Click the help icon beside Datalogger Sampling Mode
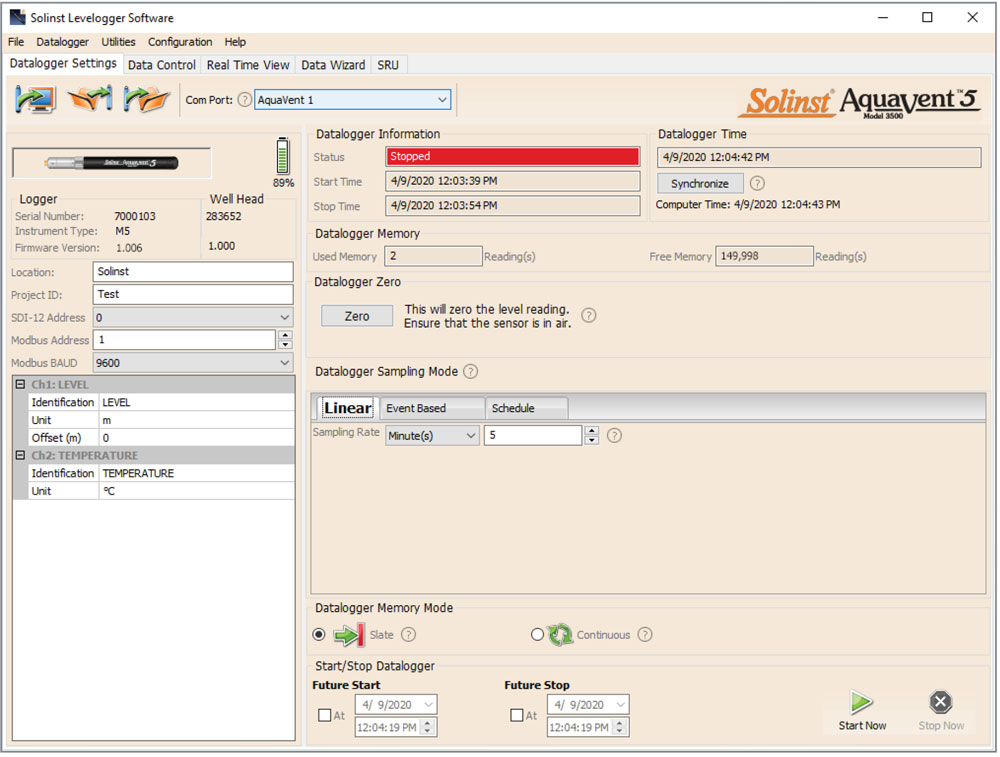 point(470,372)
